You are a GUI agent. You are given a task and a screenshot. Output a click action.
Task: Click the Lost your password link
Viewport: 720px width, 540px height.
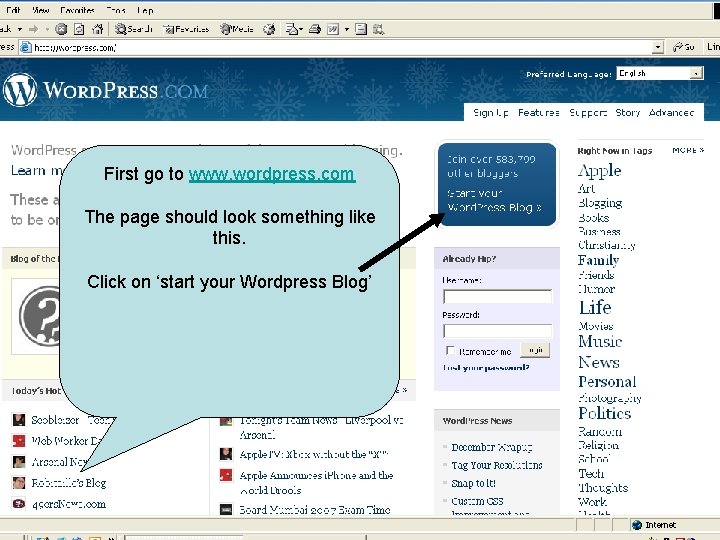point(486,367)
